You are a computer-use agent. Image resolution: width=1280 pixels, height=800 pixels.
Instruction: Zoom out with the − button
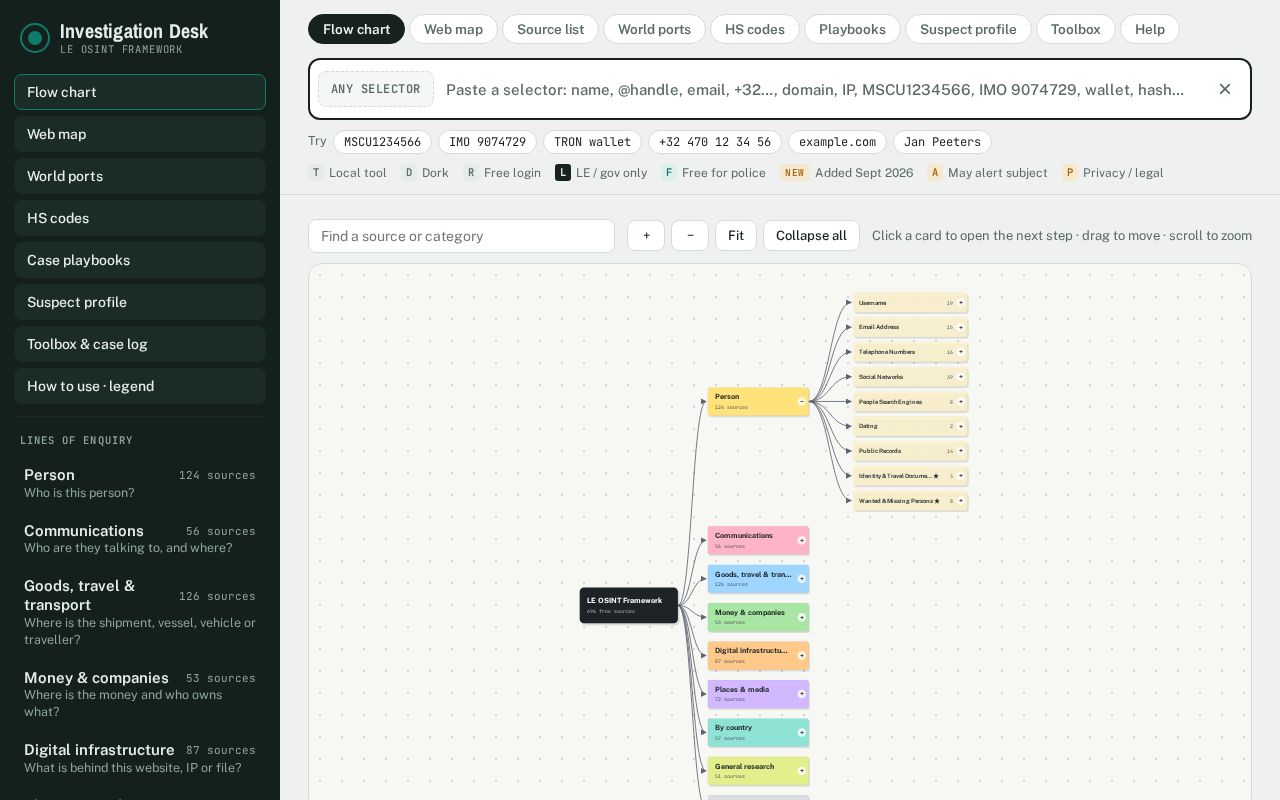click(x=690, y=236)
